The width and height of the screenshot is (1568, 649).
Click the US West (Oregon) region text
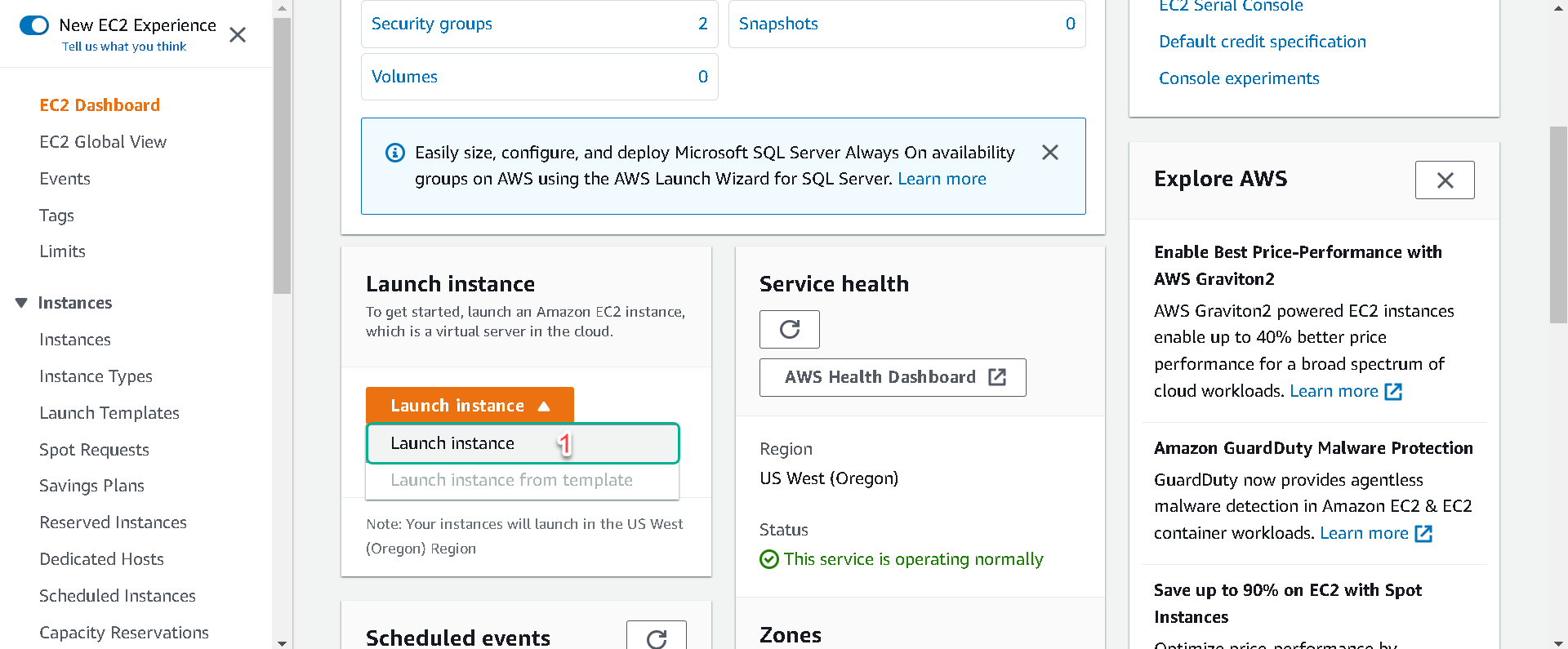(829, 478)
